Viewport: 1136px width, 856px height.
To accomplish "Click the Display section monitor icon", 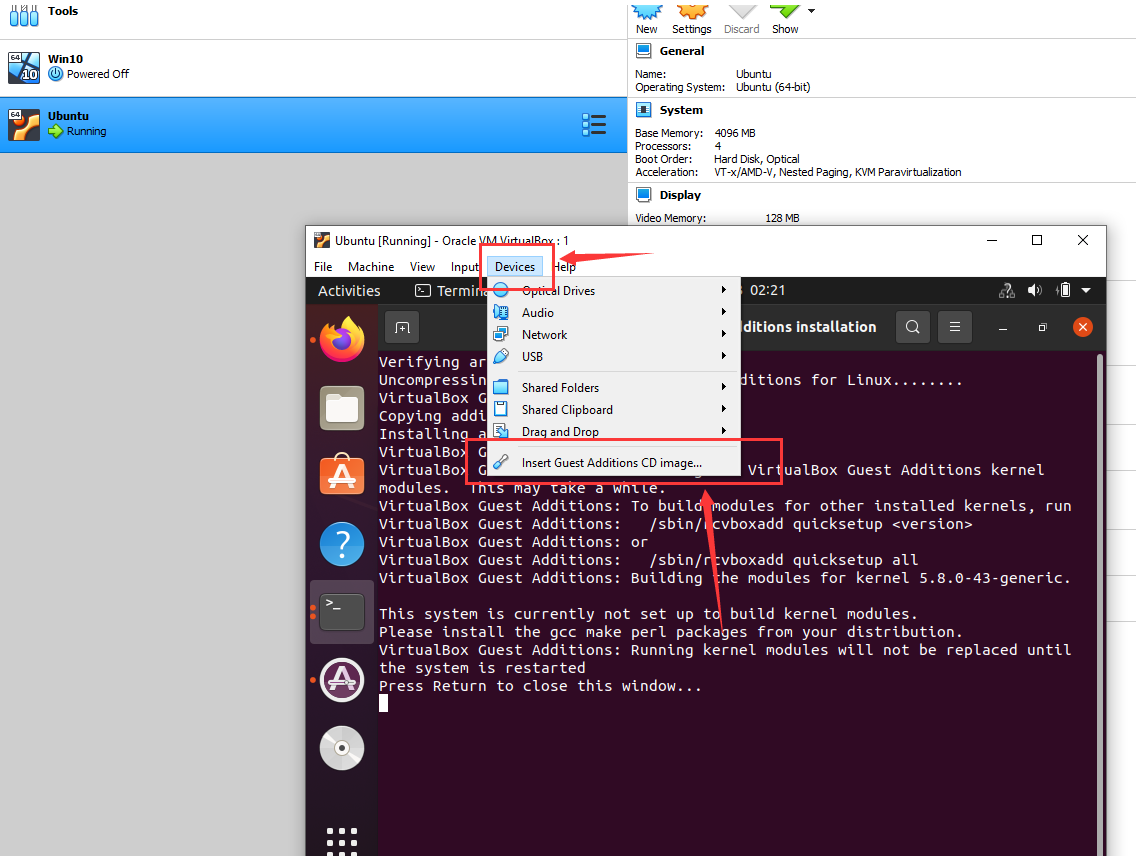I will click(x=643, y=195).
